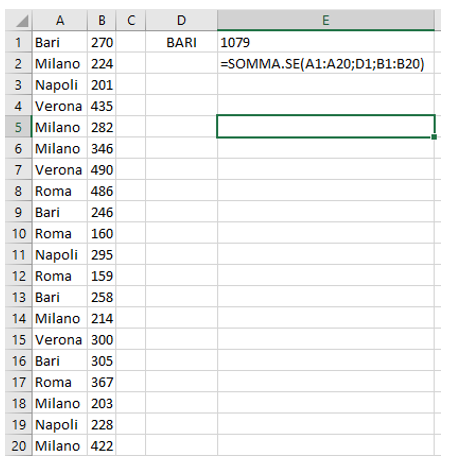
Task: Click cell A4 containing Verona
Action: (60, 106)
